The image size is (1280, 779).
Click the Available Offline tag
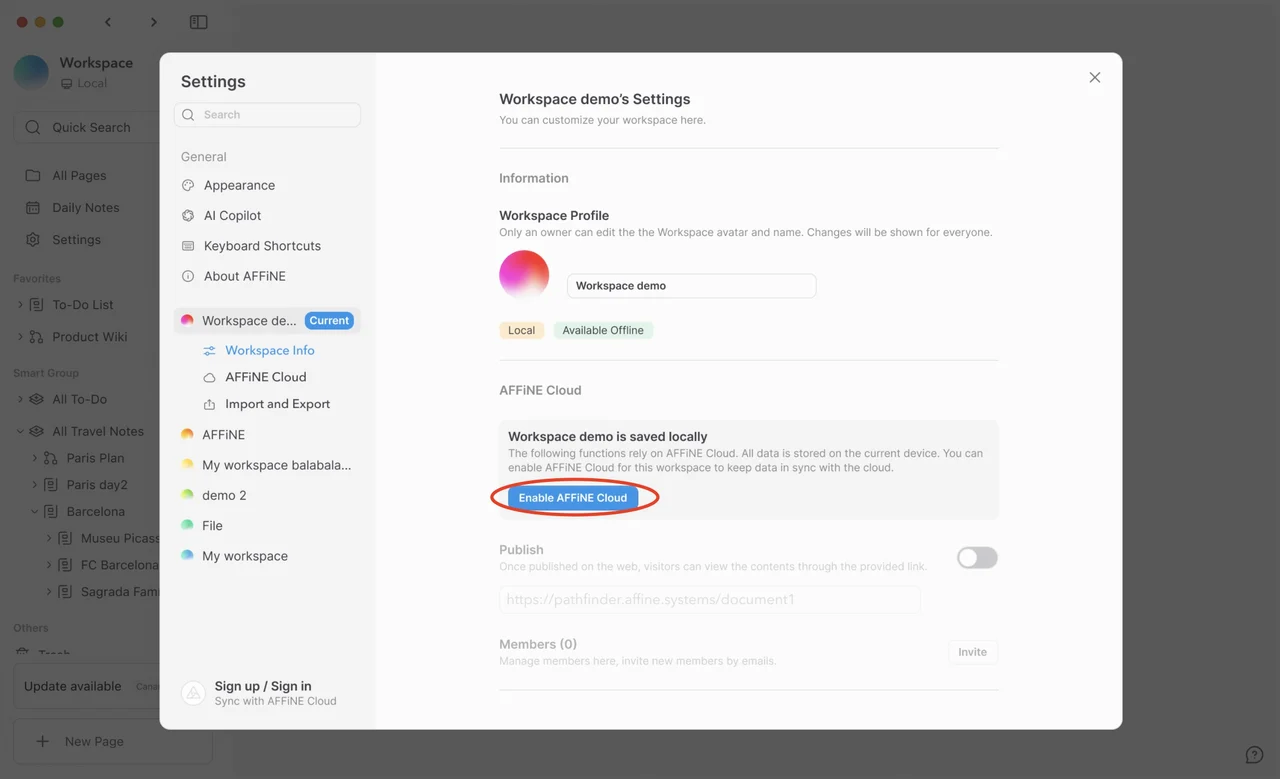(x=603, y=330)
